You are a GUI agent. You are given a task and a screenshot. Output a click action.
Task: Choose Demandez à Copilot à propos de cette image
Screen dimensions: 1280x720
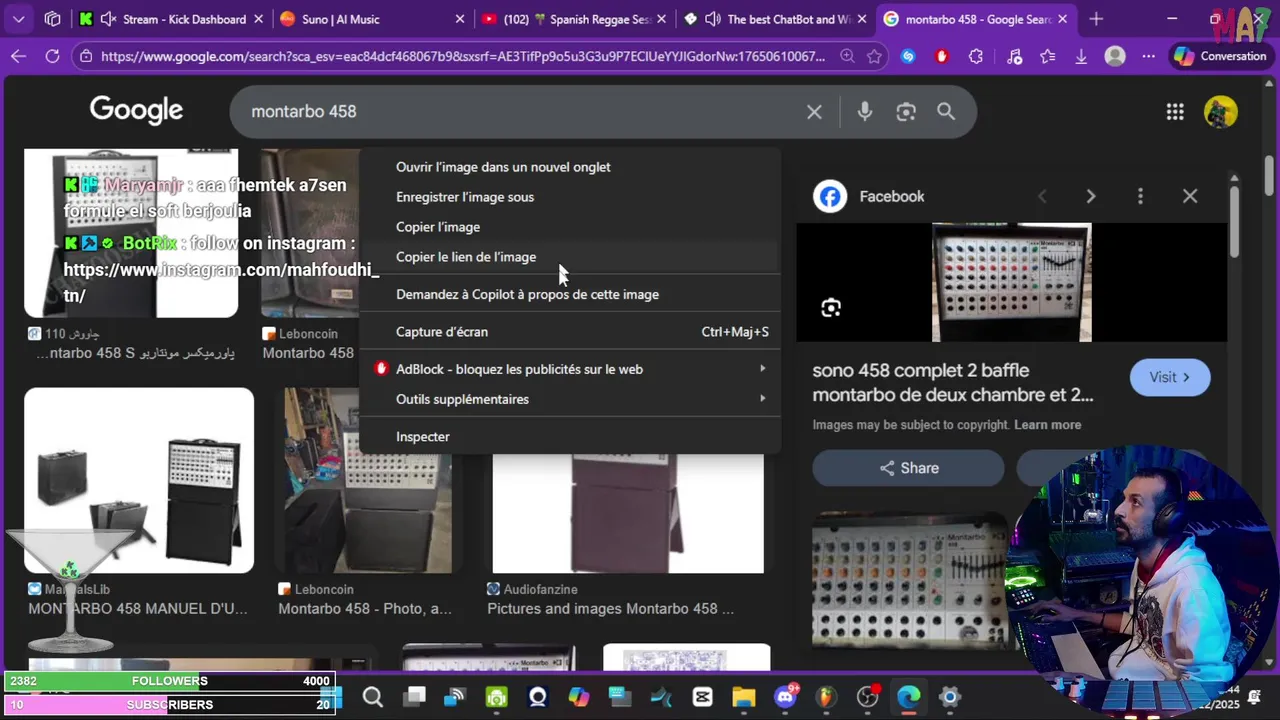[x=570, y=294]
